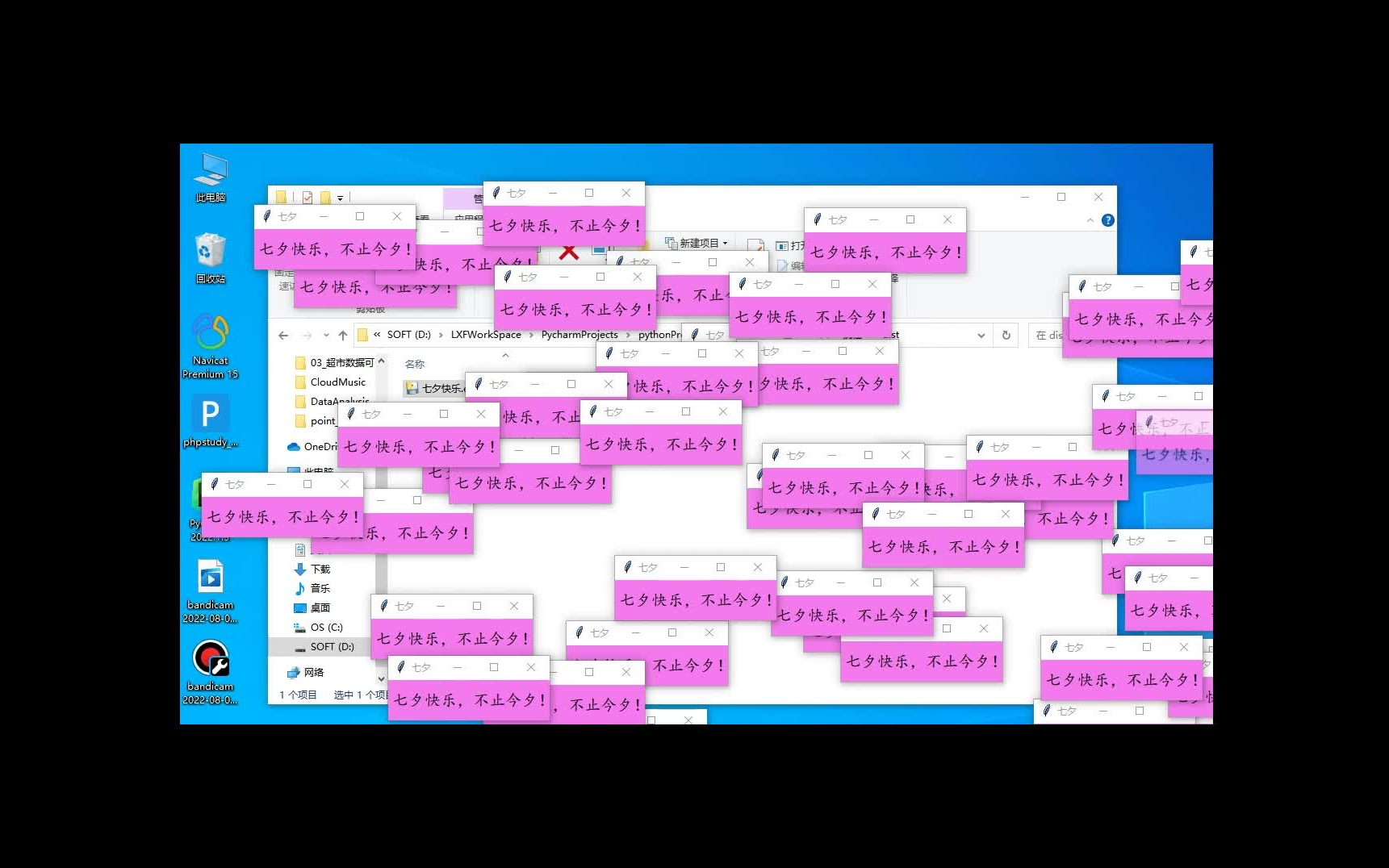This screenshot has height=868, width=1389.
Task: Click the red X delete icon in ribbon
Action: 569,252
